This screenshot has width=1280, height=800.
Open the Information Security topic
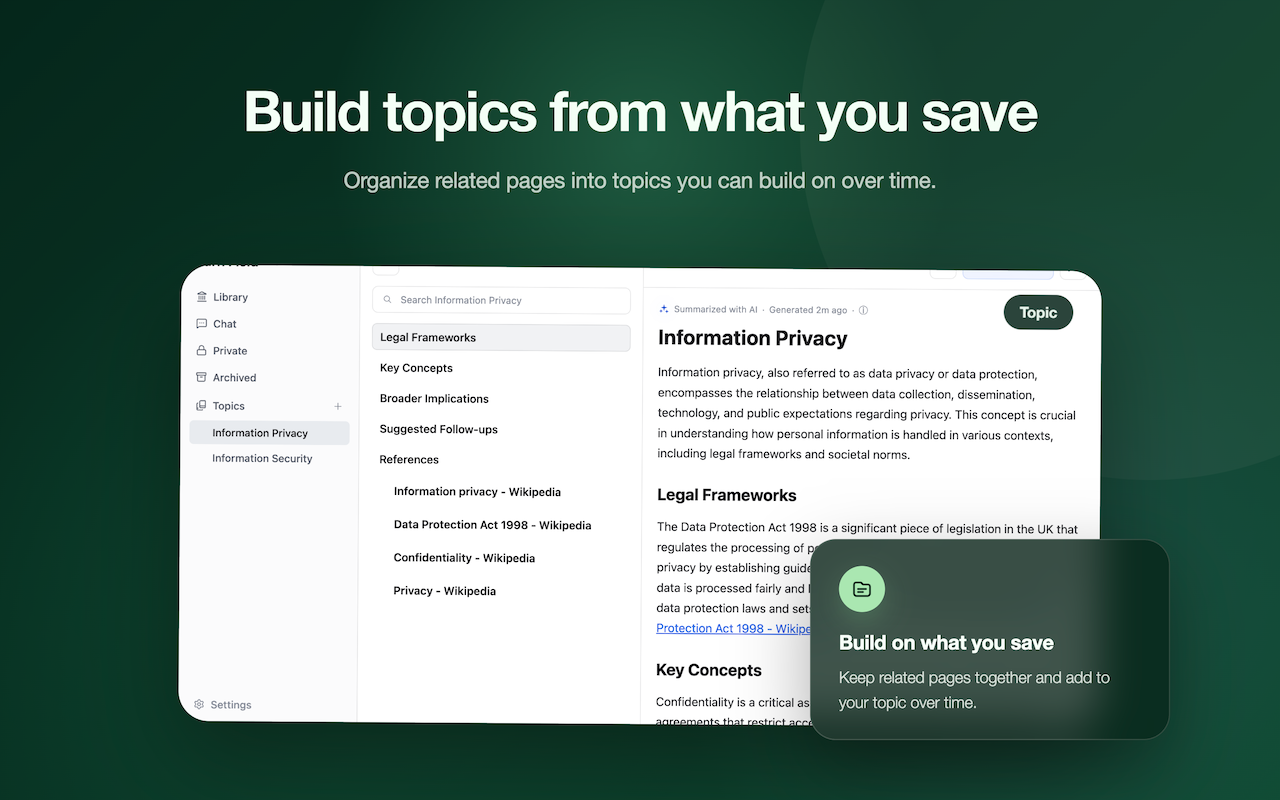point(262,458)
